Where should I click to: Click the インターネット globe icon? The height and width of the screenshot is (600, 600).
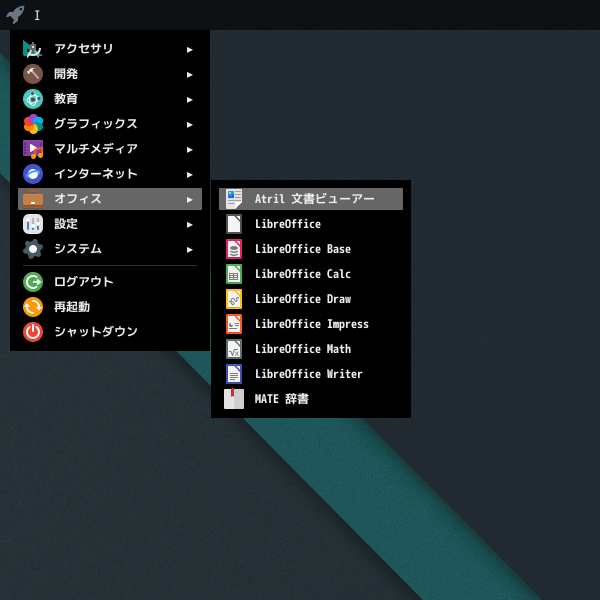click(x=33, y=174)
